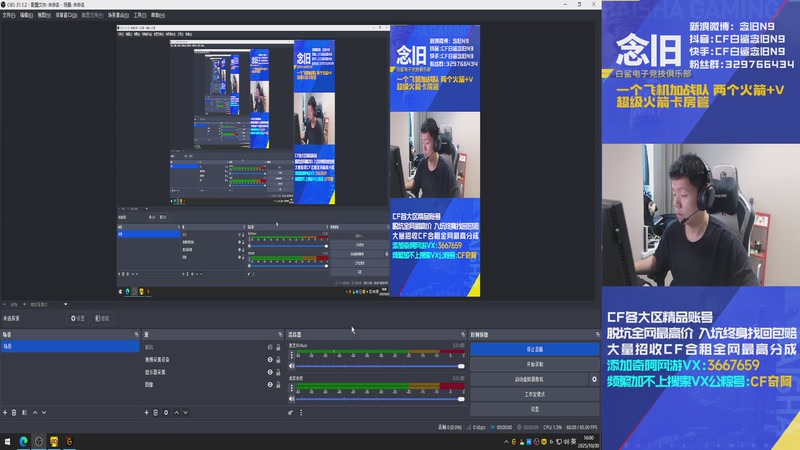The image size is (800, 450).
Task: Open the 视图(V) menu
Action: pyautogui.click(x=44, y=15)
